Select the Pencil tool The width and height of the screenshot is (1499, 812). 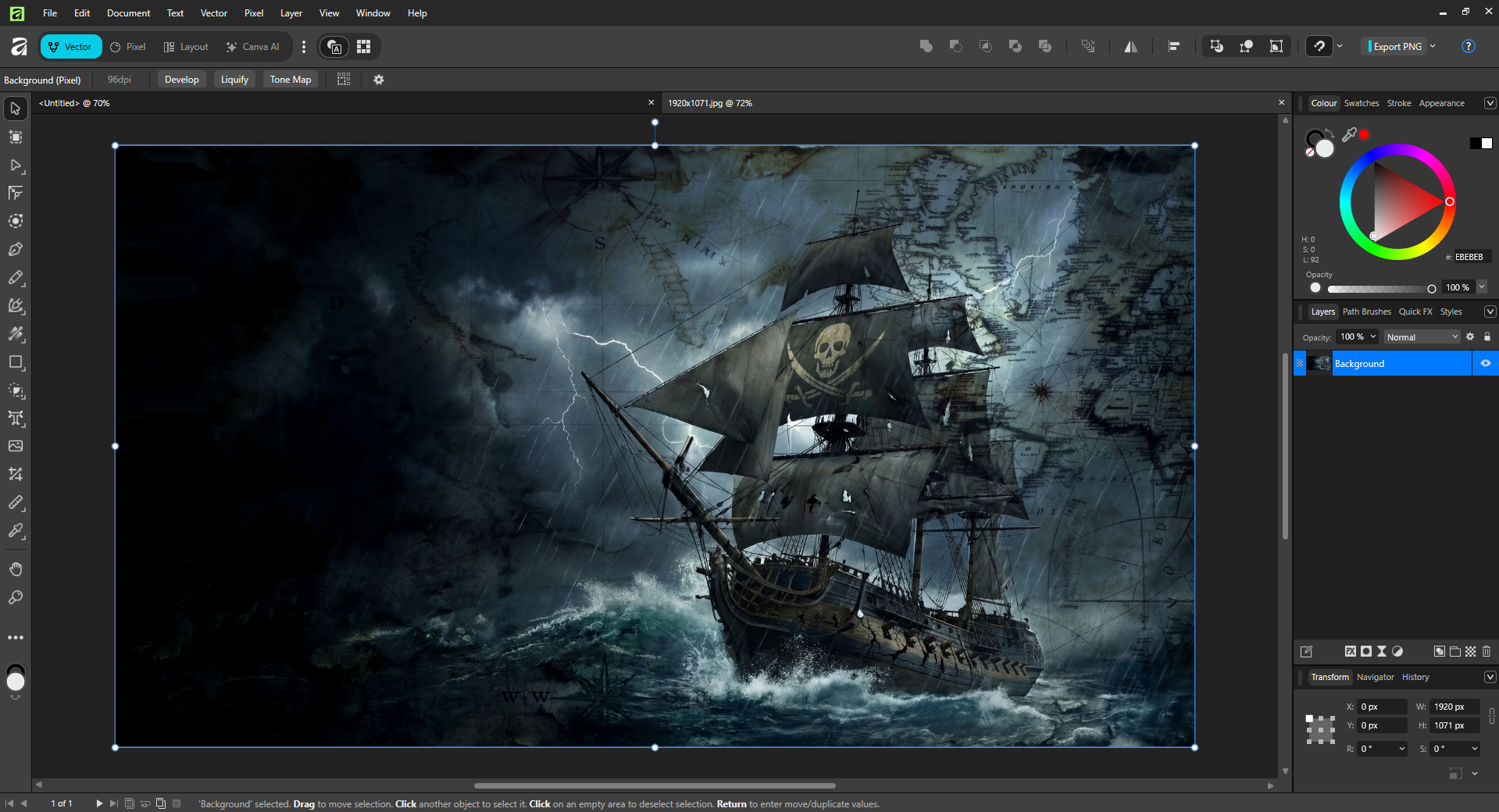click(16, 278)
